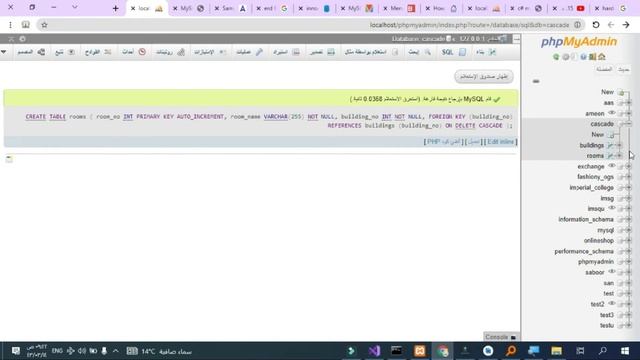This screenshot has height=360, width=640.
Task: Open the Query by example tab
Action: (371, 52)
